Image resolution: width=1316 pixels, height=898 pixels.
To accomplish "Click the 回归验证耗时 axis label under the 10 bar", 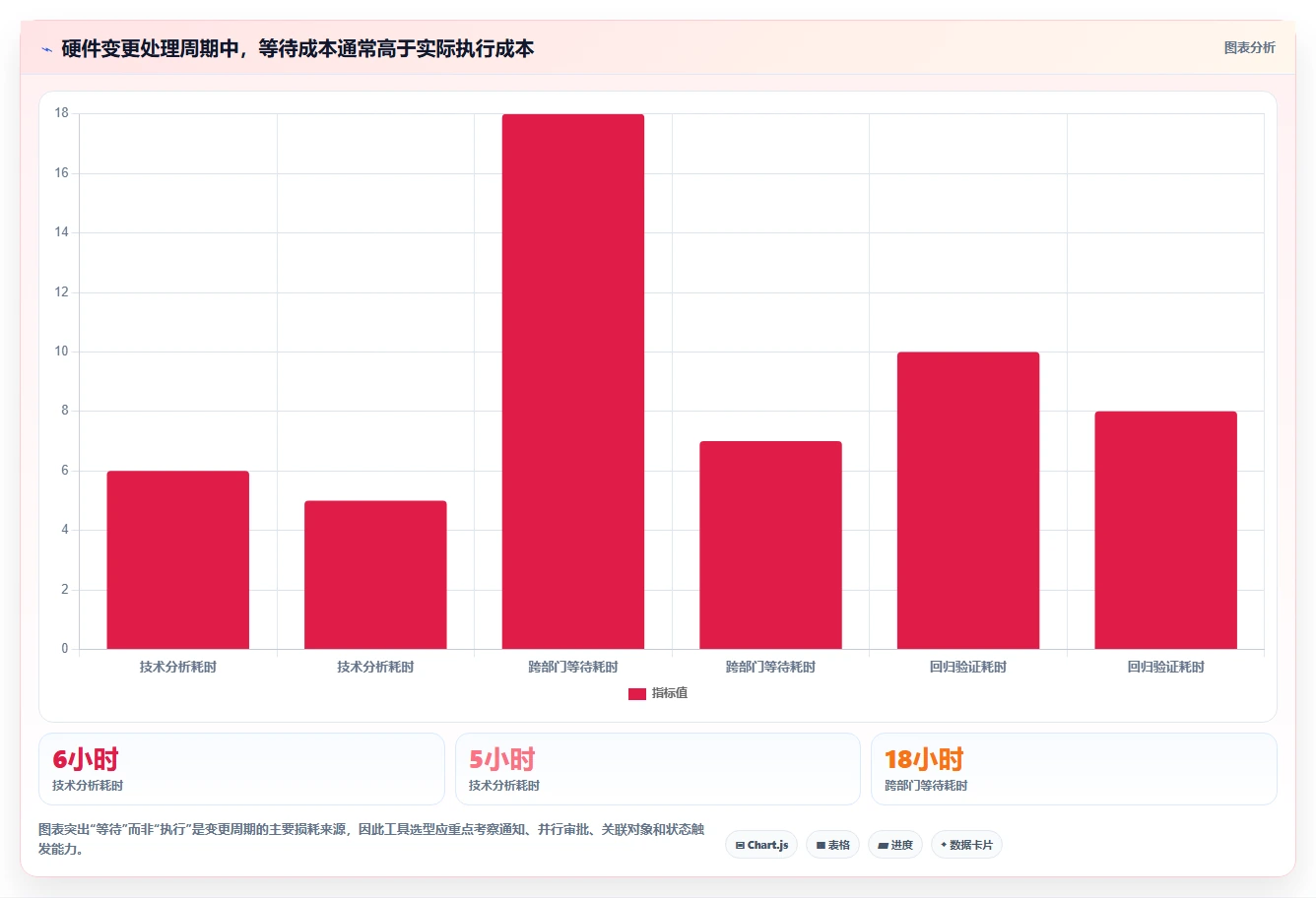I will [x=968, y=667].
